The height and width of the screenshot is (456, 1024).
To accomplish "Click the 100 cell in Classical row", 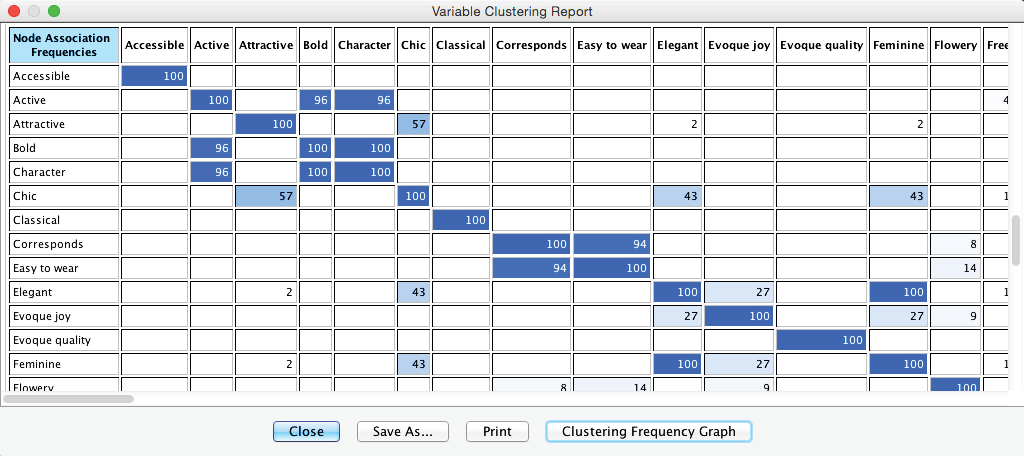I will (461, 220).
